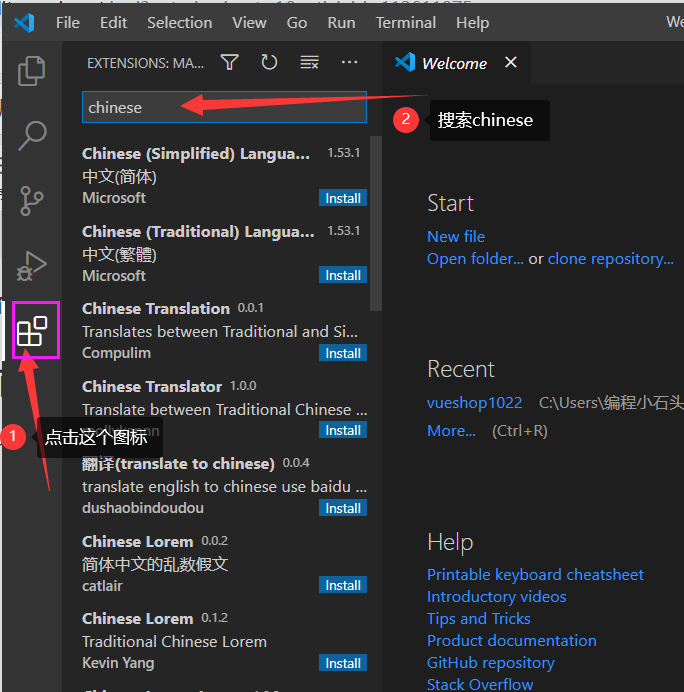
Task: Clear extensions search results icon
Action: [309, 62]
